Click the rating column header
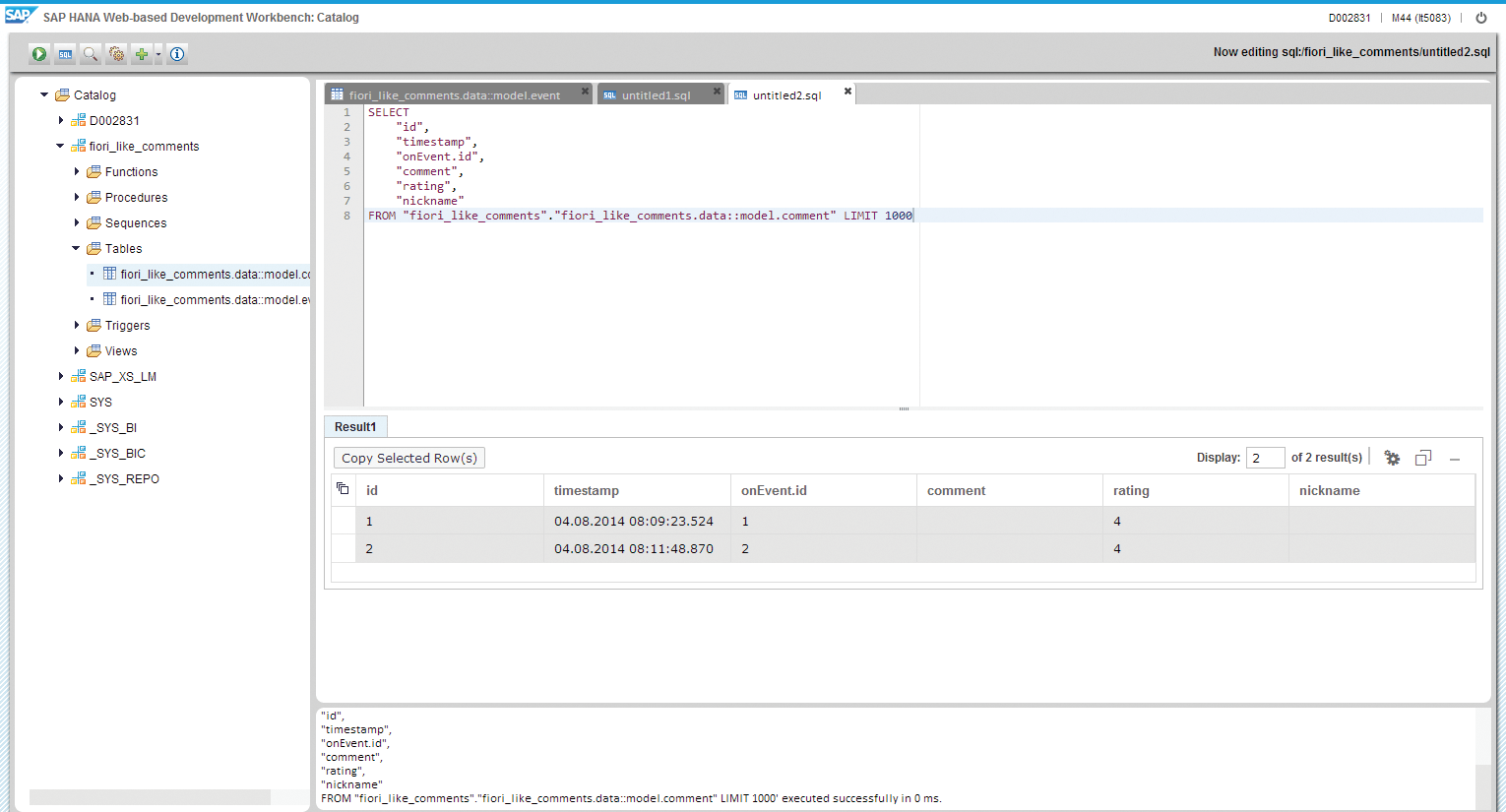Viewport: 1506px width, 812px height. coord(1196,490)
